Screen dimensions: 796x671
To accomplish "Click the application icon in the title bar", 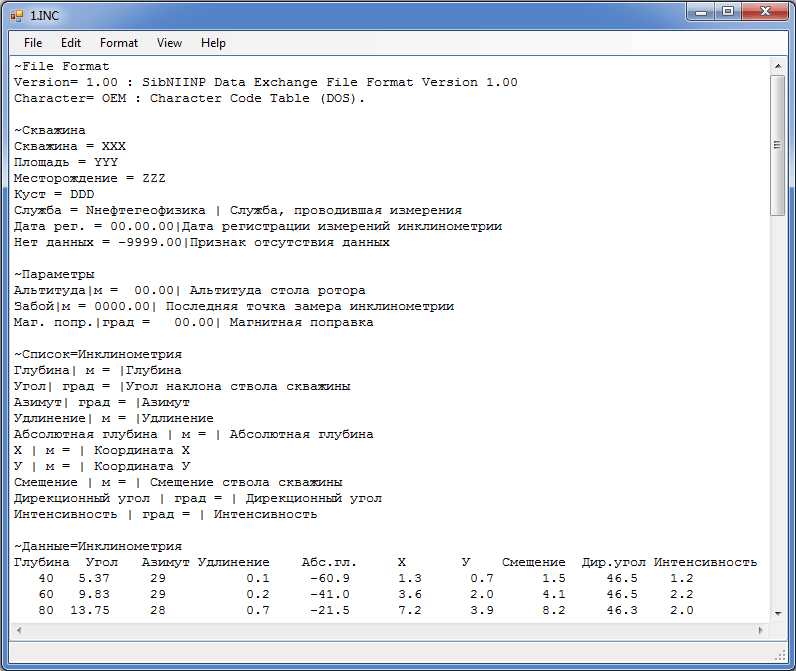I will (x=17, y=15).
